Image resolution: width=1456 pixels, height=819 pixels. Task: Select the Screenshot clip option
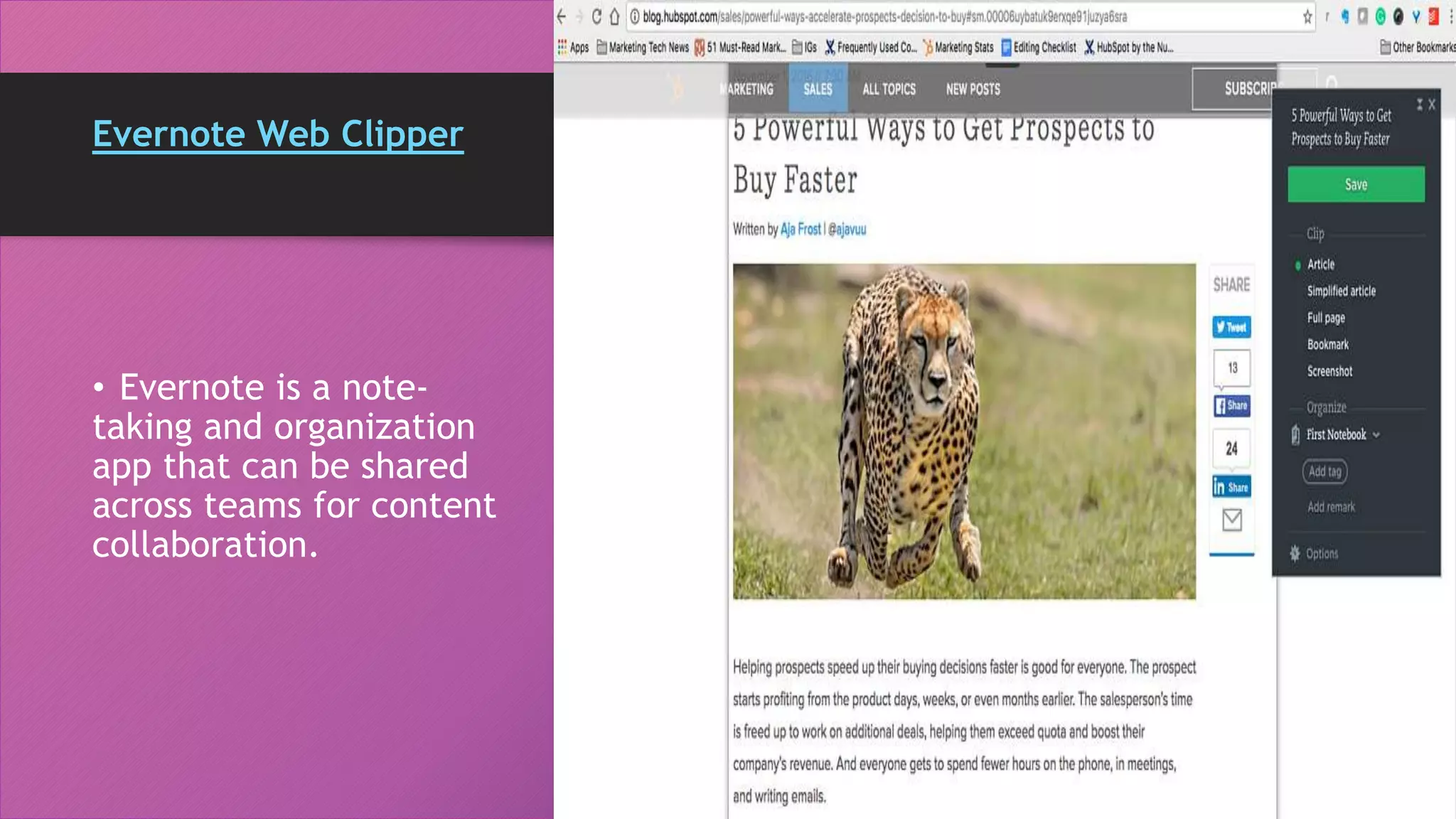[x=1329, y=371]
